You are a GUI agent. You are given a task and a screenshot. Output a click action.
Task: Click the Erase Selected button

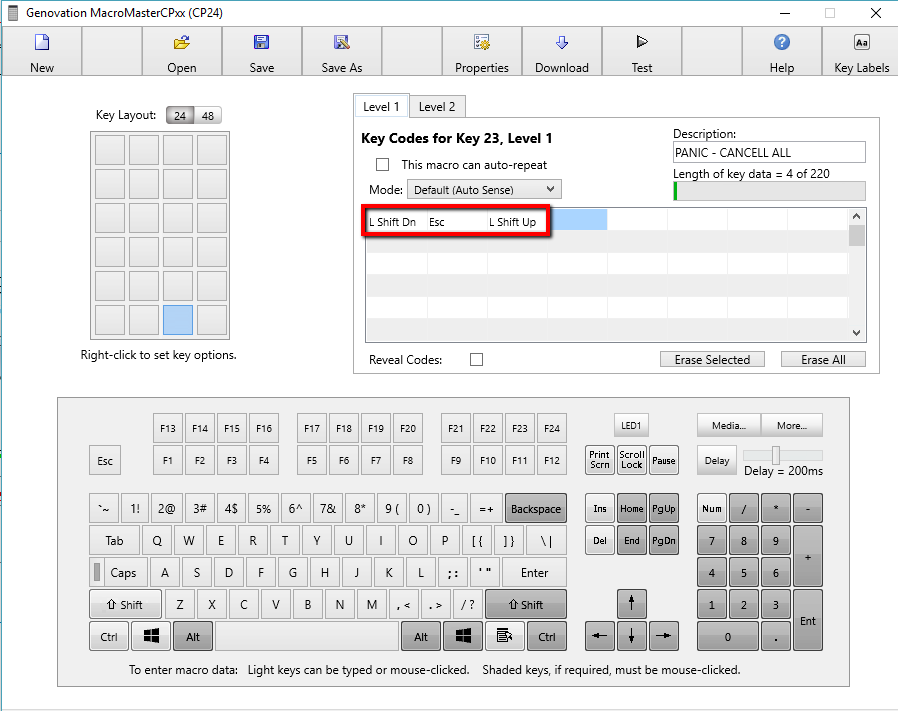(712, 360)
